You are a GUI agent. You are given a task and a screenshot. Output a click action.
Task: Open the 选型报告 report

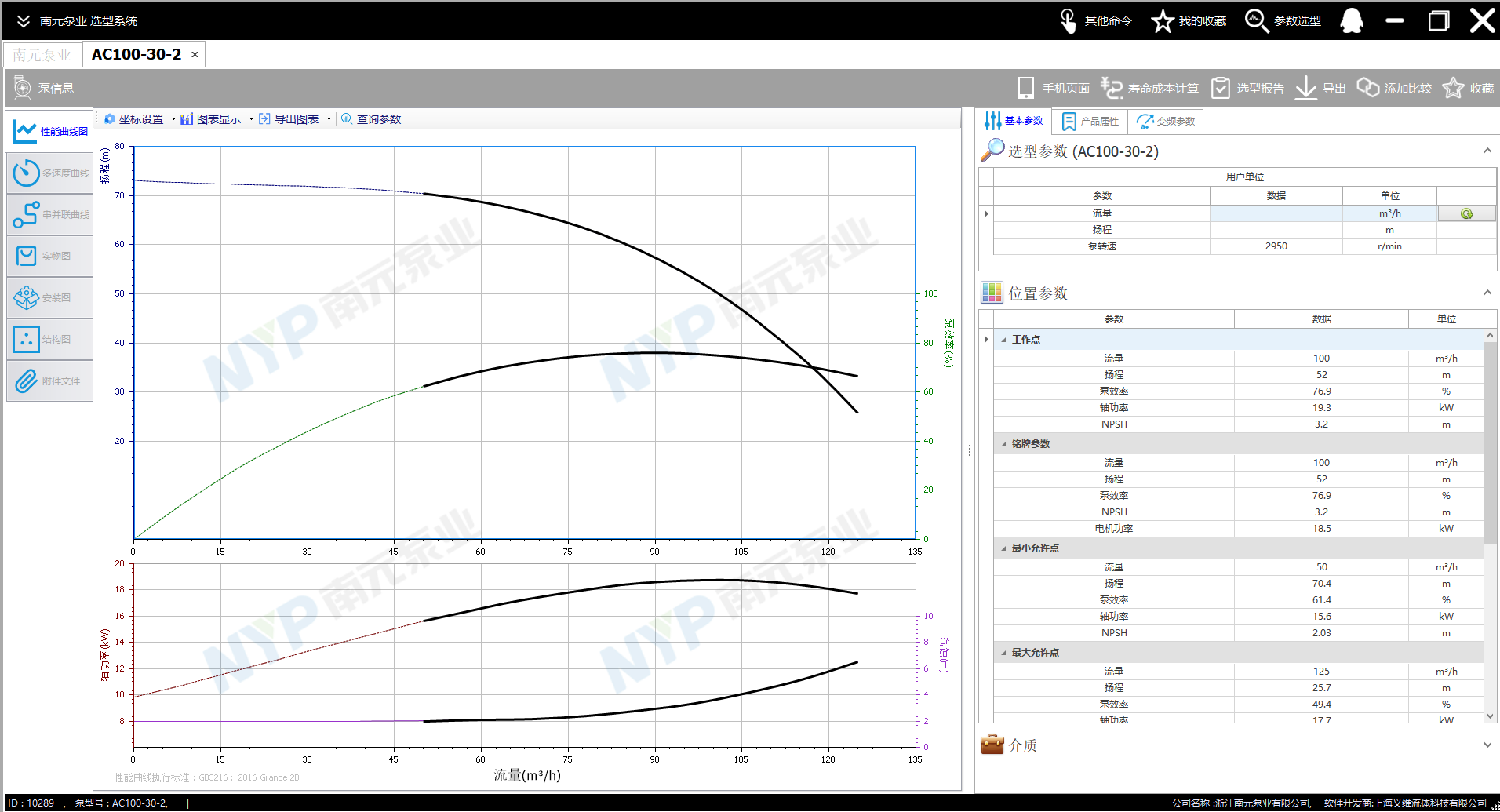1247,88
